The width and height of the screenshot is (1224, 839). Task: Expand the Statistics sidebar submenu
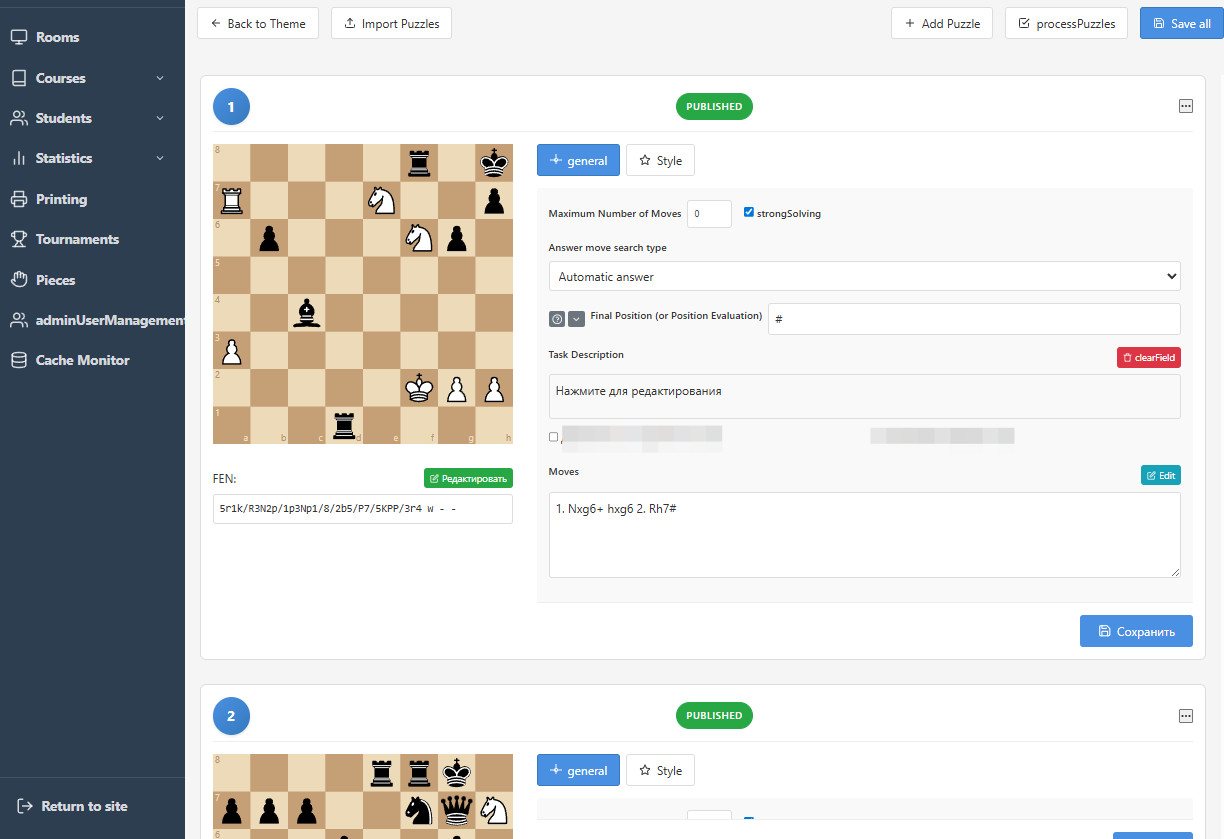pos(160,158)
